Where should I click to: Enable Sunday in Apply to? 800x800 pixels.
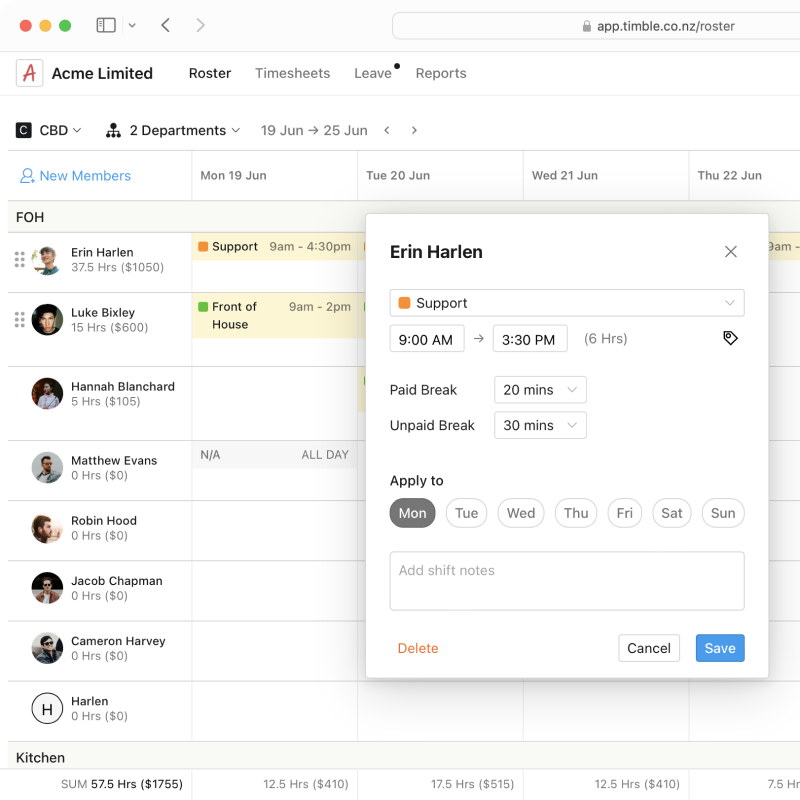pyautogui.click(x=722, y=513)
